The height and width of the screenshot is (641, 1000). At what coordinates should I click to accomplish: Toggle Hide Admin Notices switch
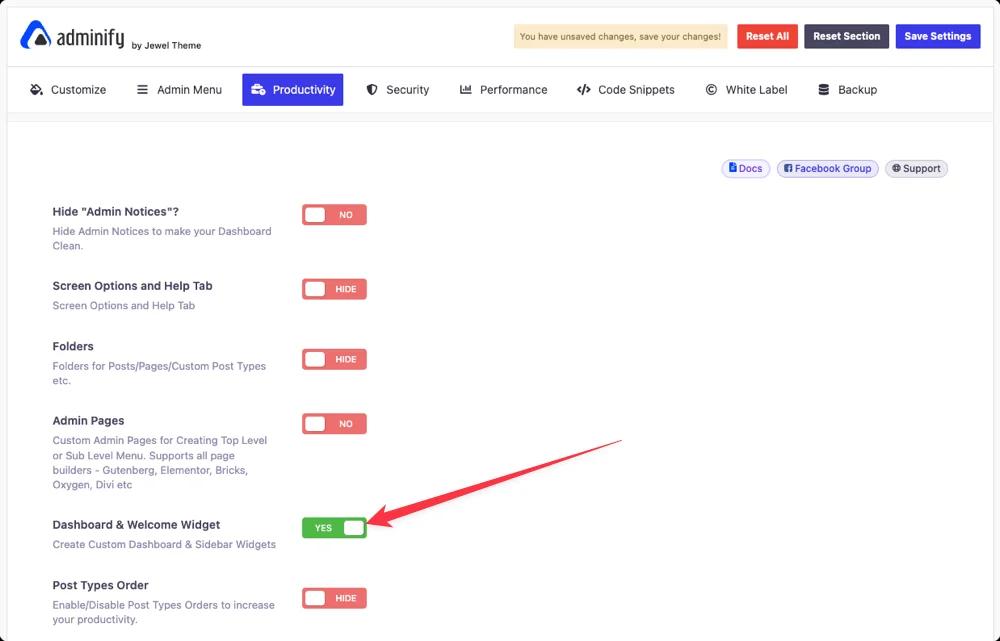tap(334, 215)
